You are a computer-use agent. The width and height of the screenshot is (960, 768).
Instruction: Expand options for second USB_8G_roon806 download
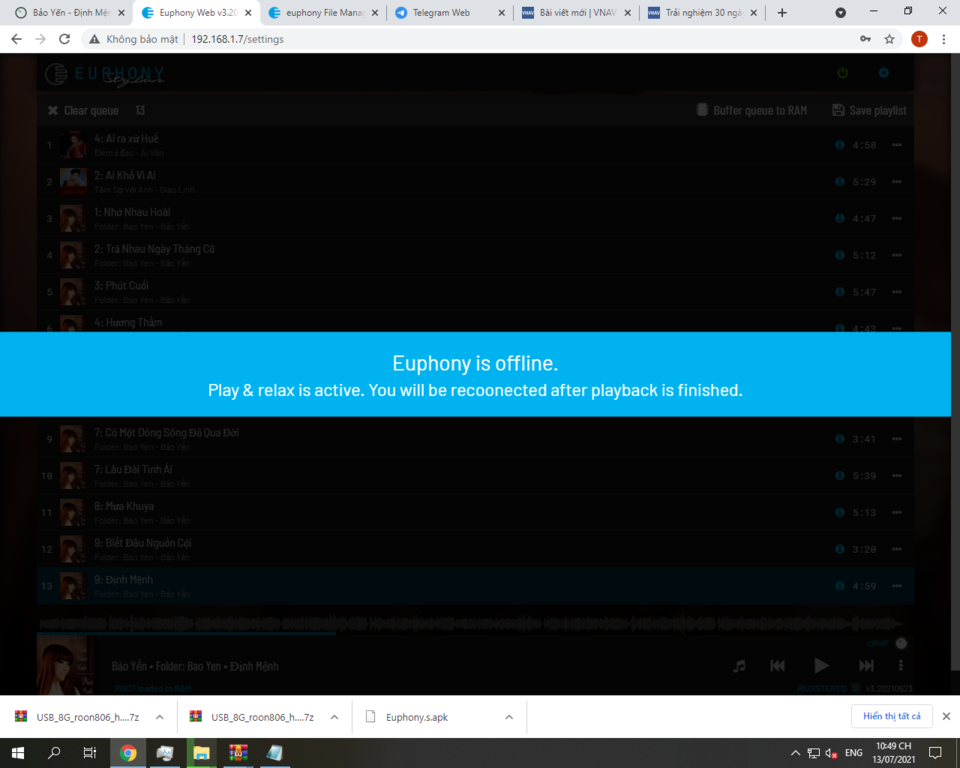(x=334, y=717)
